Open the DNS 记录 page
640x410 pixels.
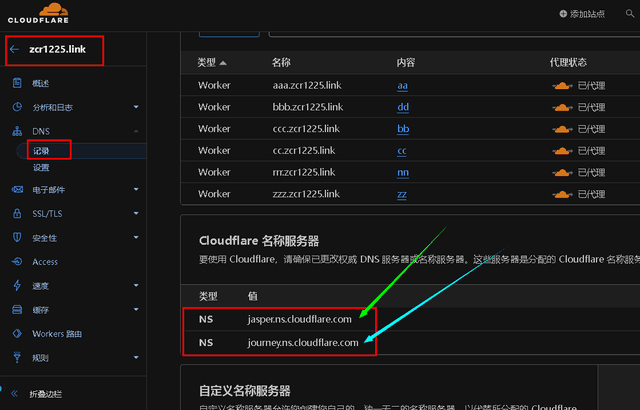point(41,151)
